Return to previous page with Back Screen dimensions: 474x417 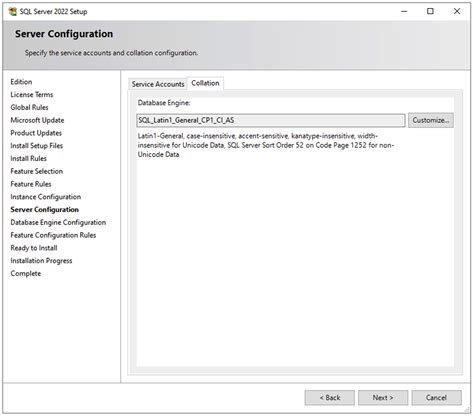click(330, 398)
